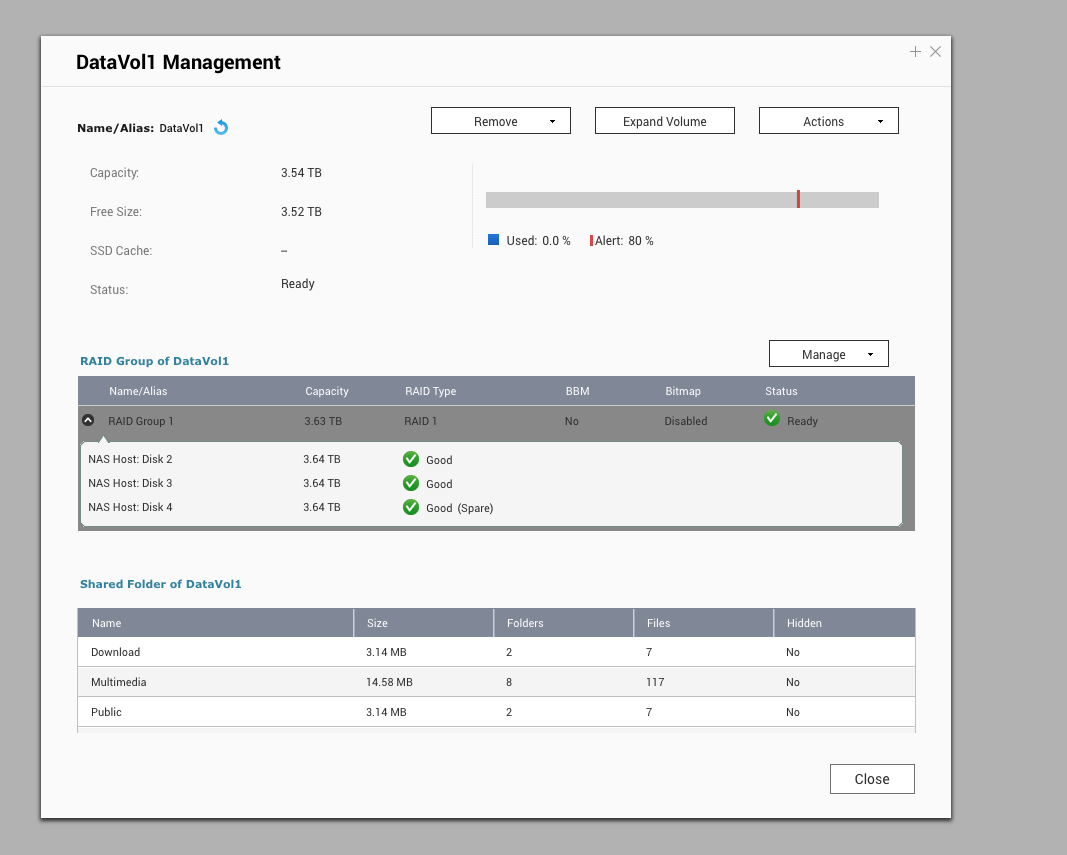Click the Good status icon for Disk 3
Screen dimensions: 1067x855
click(411, 483)
